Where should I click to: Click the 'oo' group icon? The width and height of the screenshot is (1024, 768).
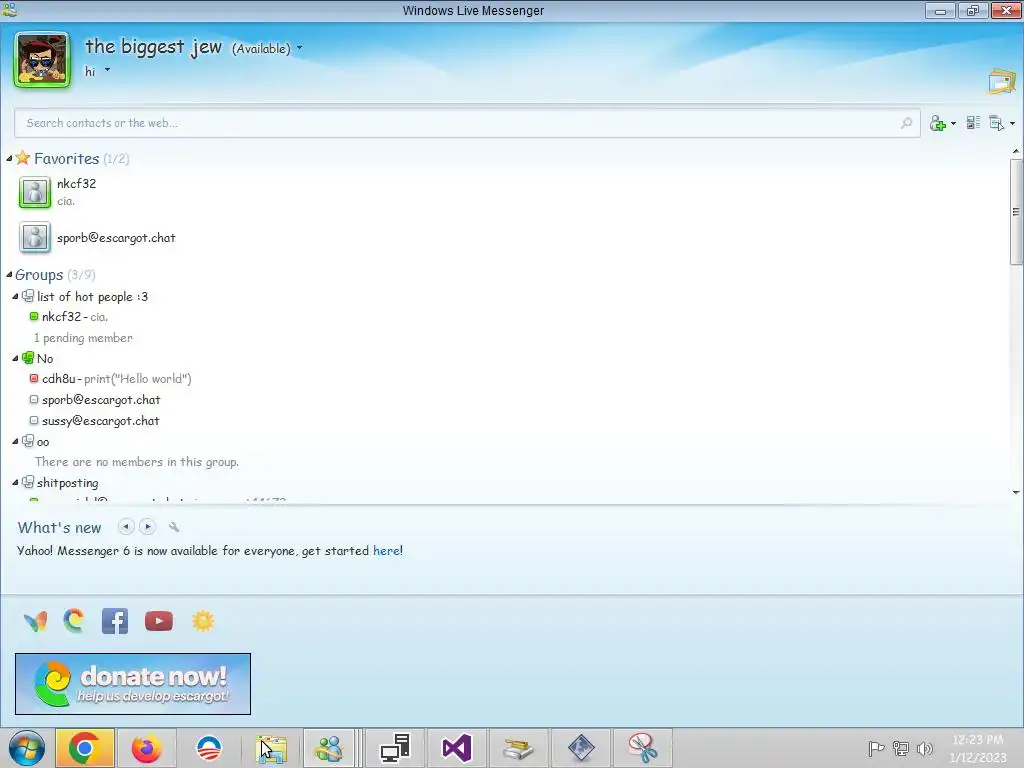tap(28, 441)
